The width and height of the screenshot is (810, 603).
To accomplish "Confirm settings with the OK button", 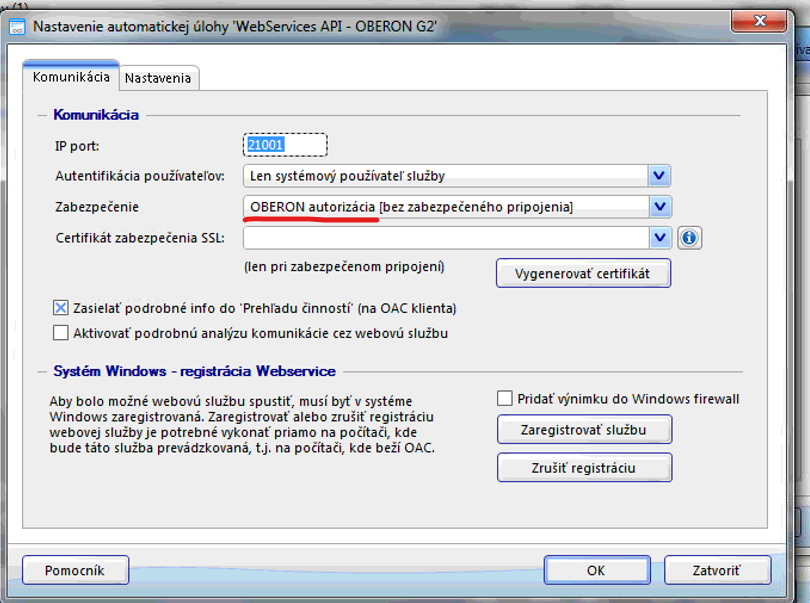I will [596, 570].
